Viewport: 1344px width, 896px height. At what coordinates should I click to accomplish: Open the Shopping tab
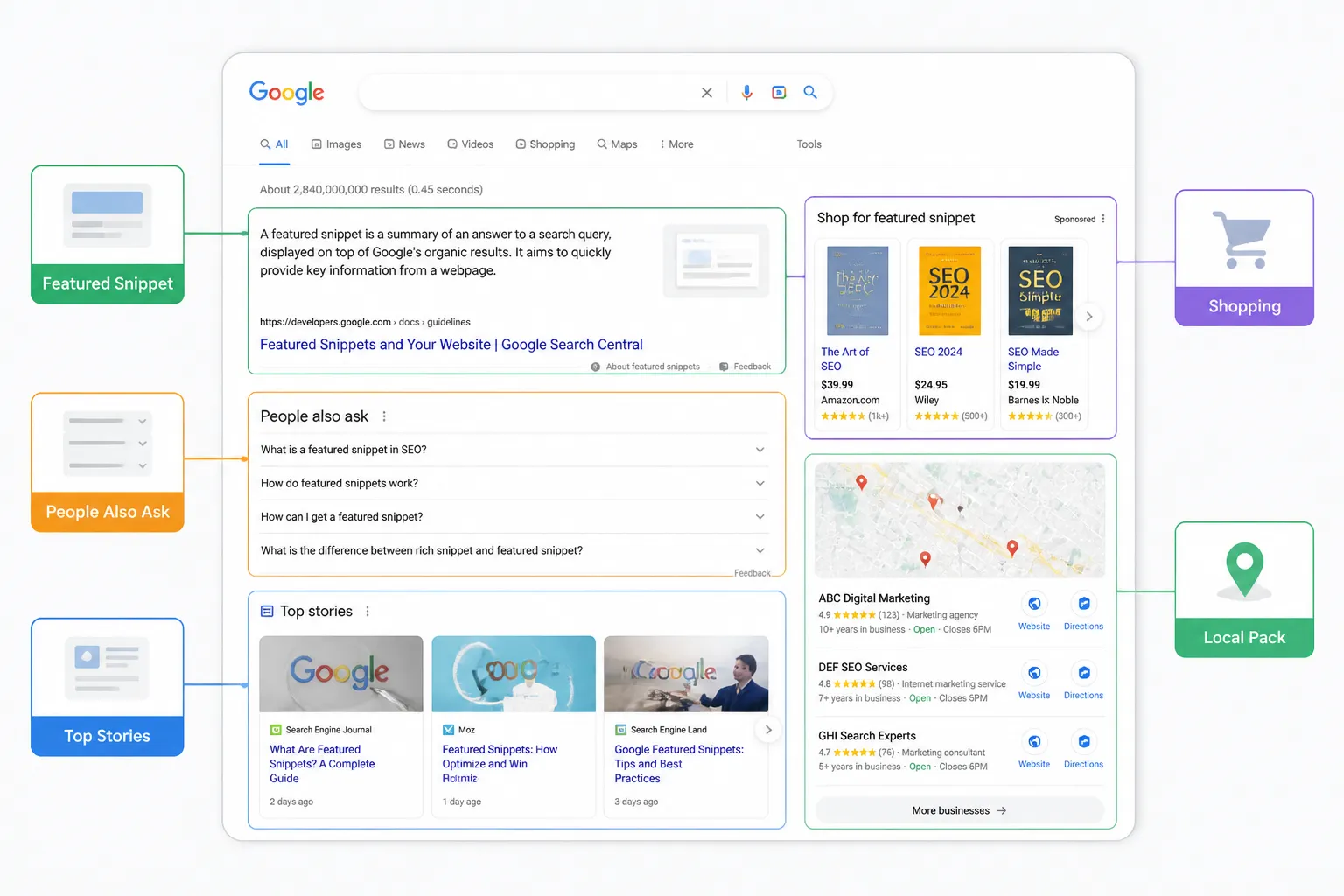(x=545, y=144)
